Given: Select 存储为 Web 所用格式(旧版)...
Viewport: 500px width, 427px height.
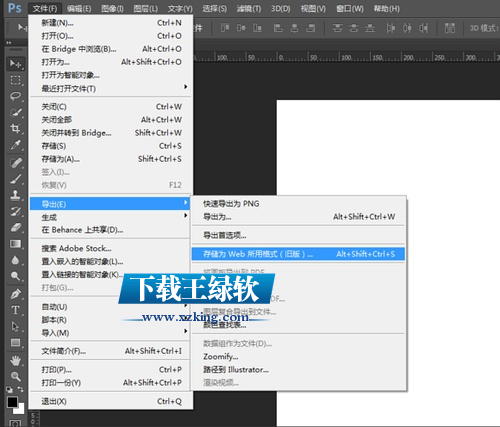Looking at the screenshot, I should point(298,254).
